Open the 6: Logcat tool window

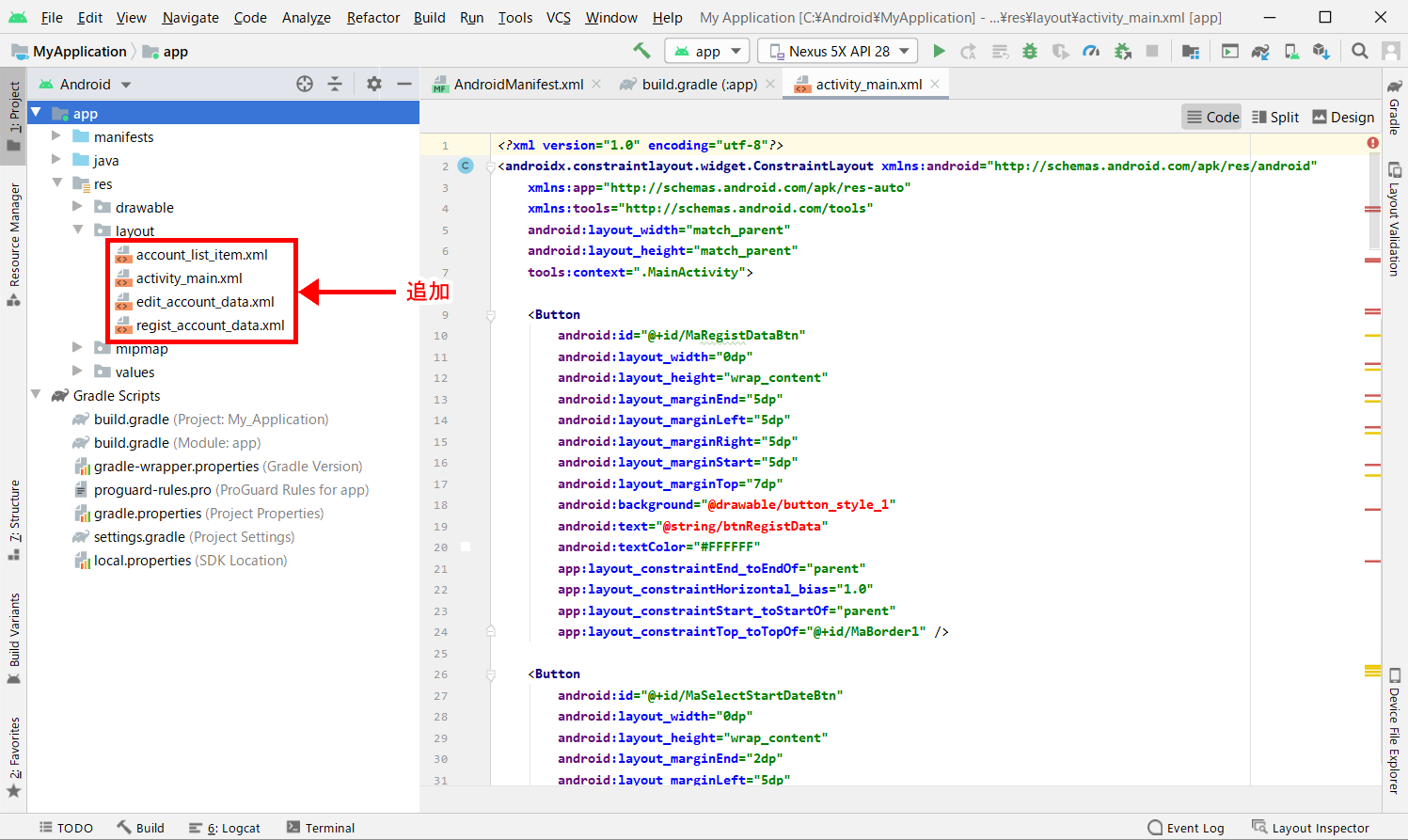224,828
